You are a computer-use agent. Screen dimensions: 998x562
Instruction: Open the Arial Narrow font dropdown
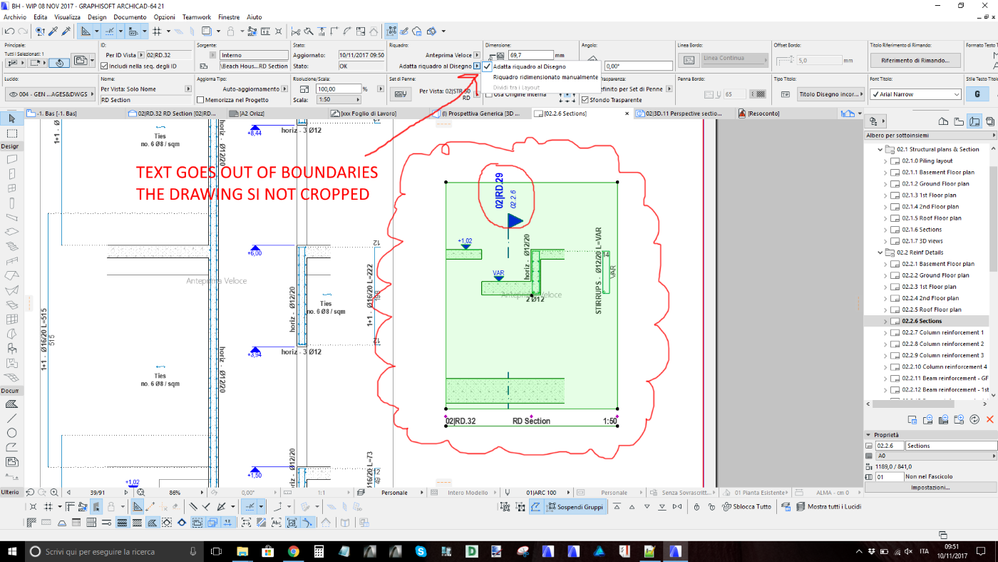pos(916,94)
